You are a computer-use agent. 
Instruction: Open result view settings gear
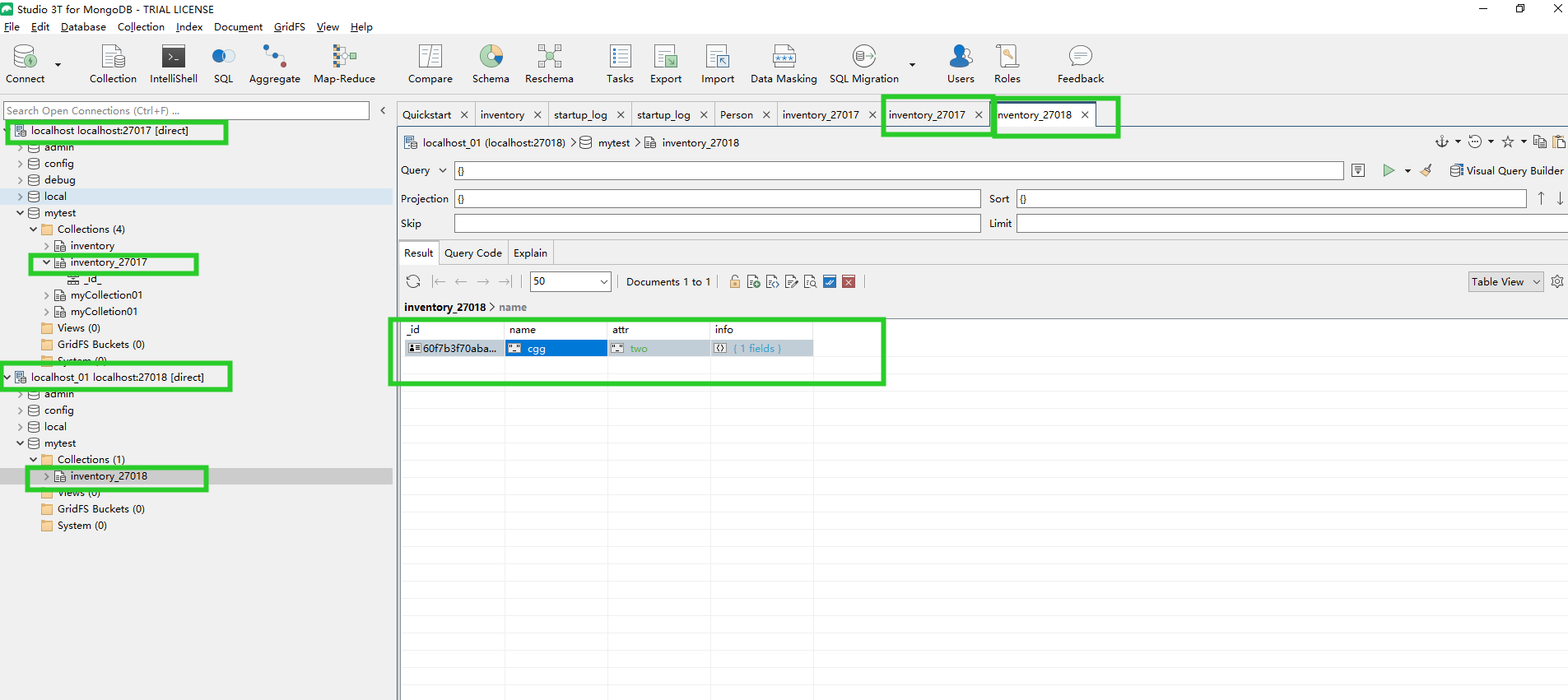point(1557,281)
